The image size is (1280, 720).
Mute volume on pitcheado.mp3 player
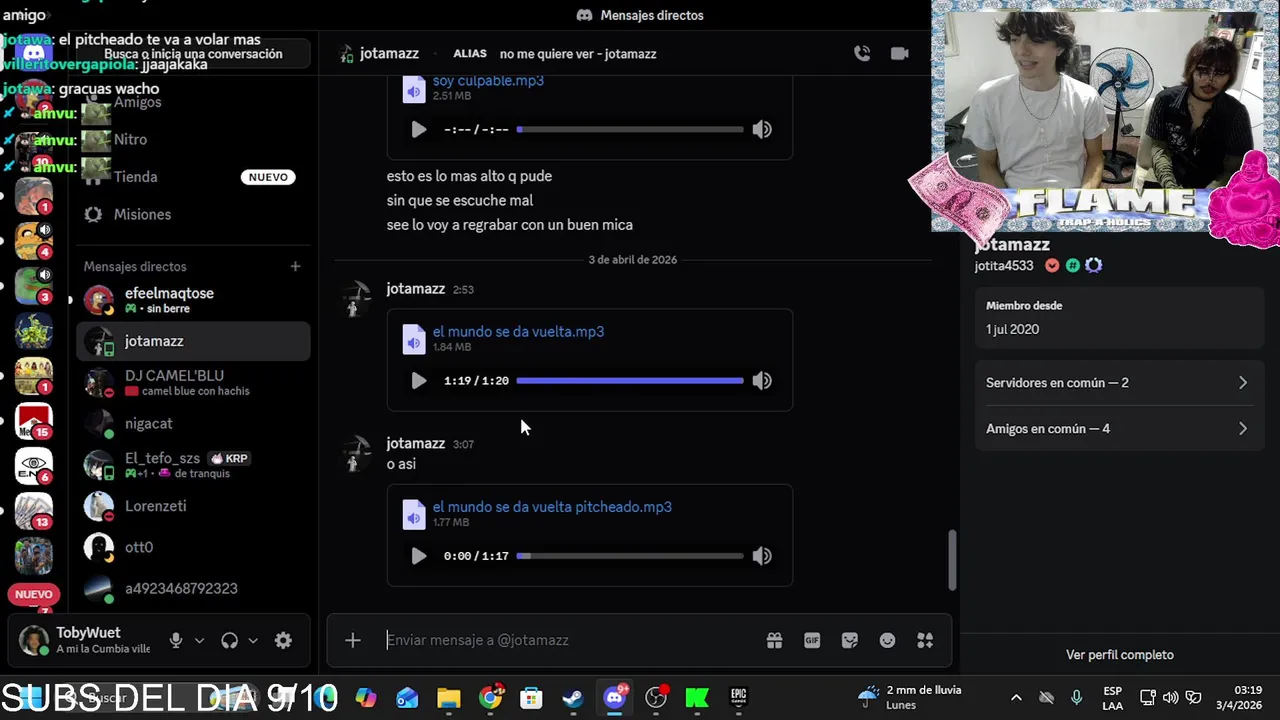point(762,556)
